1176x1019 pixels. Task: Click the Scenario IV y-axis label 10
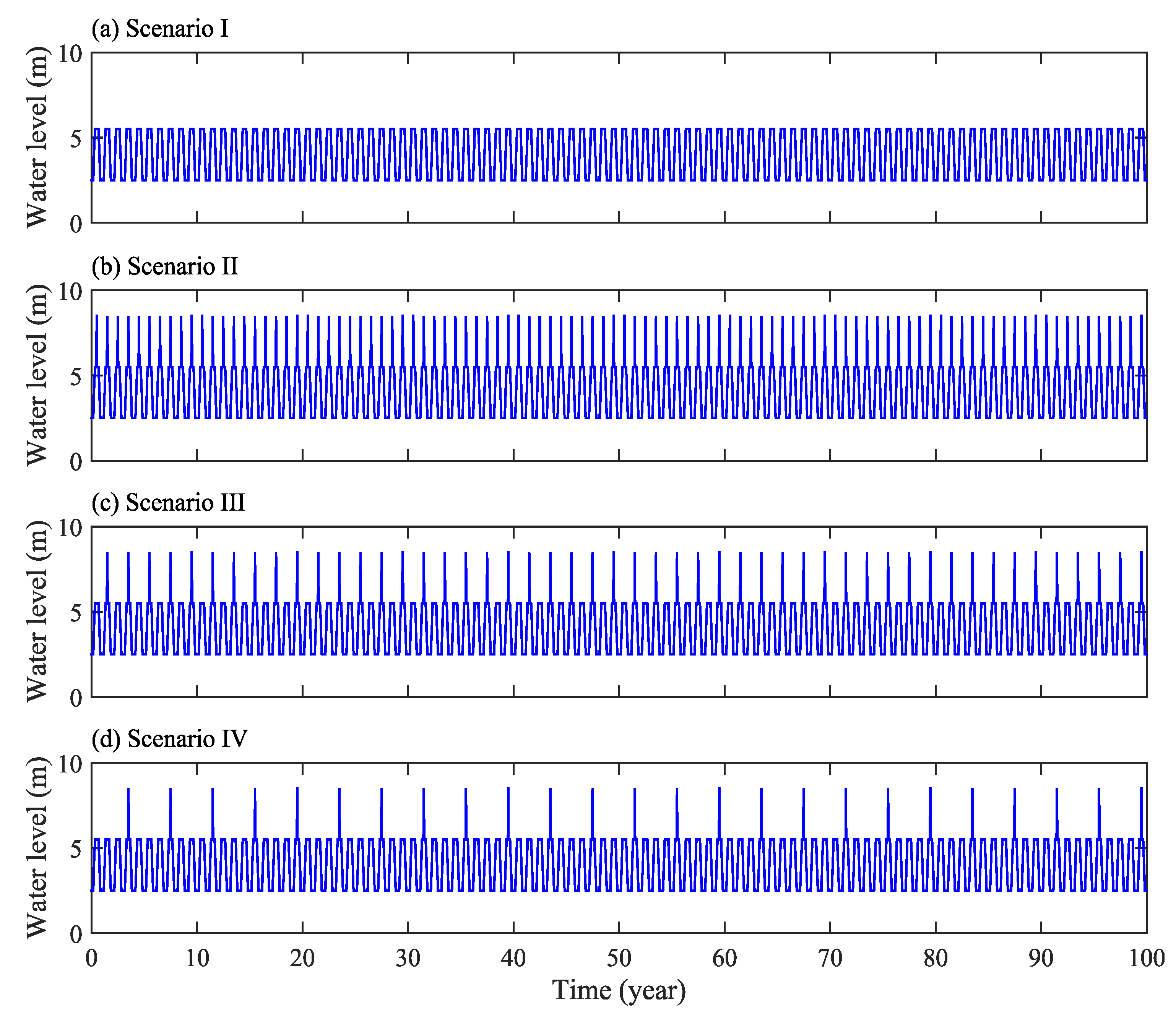point(70,764)
